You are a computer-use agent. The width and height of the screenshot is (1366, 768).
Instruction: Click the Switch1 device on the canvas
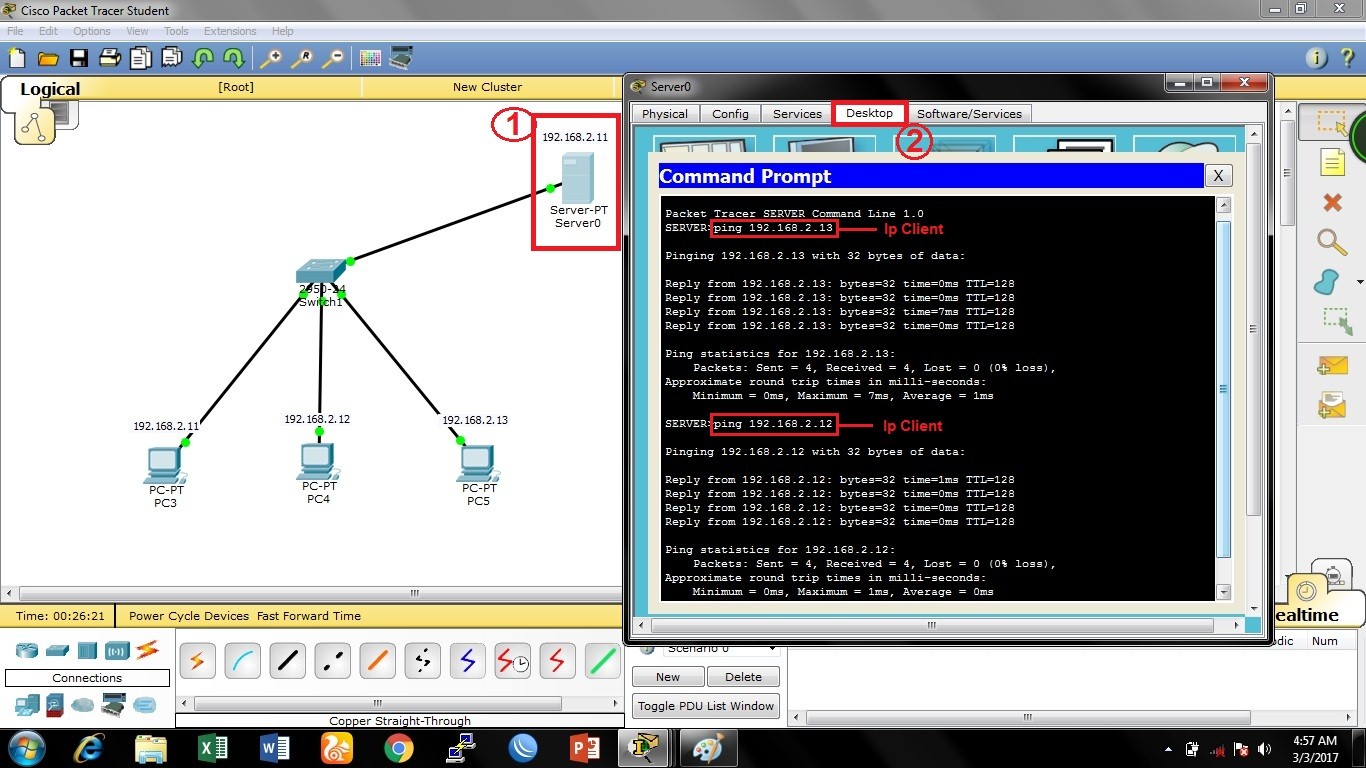(320, 272)
